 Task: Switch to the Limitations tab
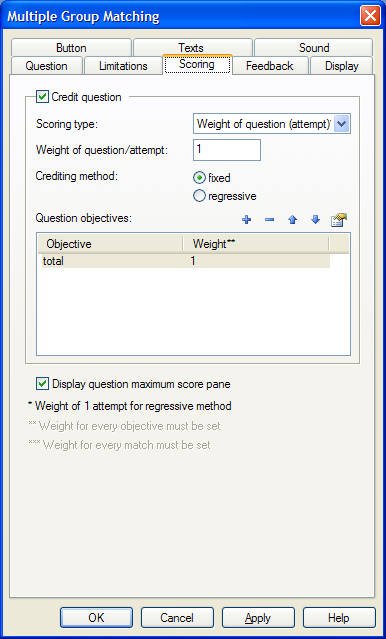click(123, 66)
